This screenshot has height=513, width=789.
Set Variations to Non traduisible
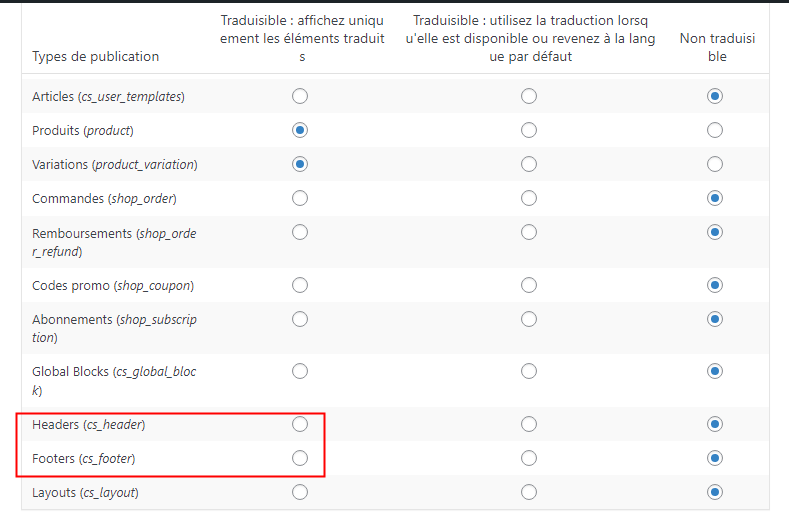point(715,164)
